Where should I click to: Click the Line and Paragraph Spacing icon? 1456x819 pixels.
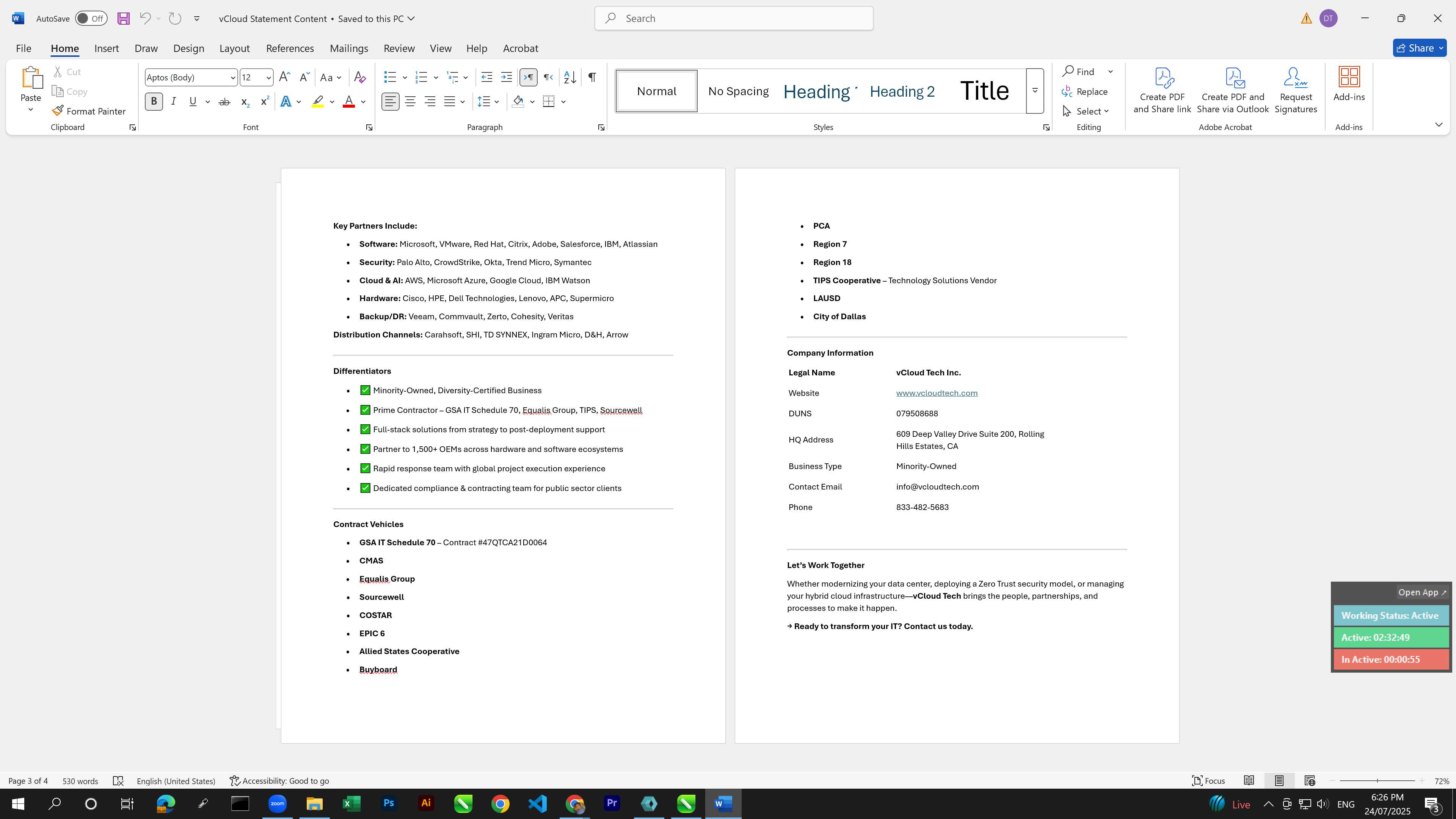pyautogui.click(x=484, y=102)
